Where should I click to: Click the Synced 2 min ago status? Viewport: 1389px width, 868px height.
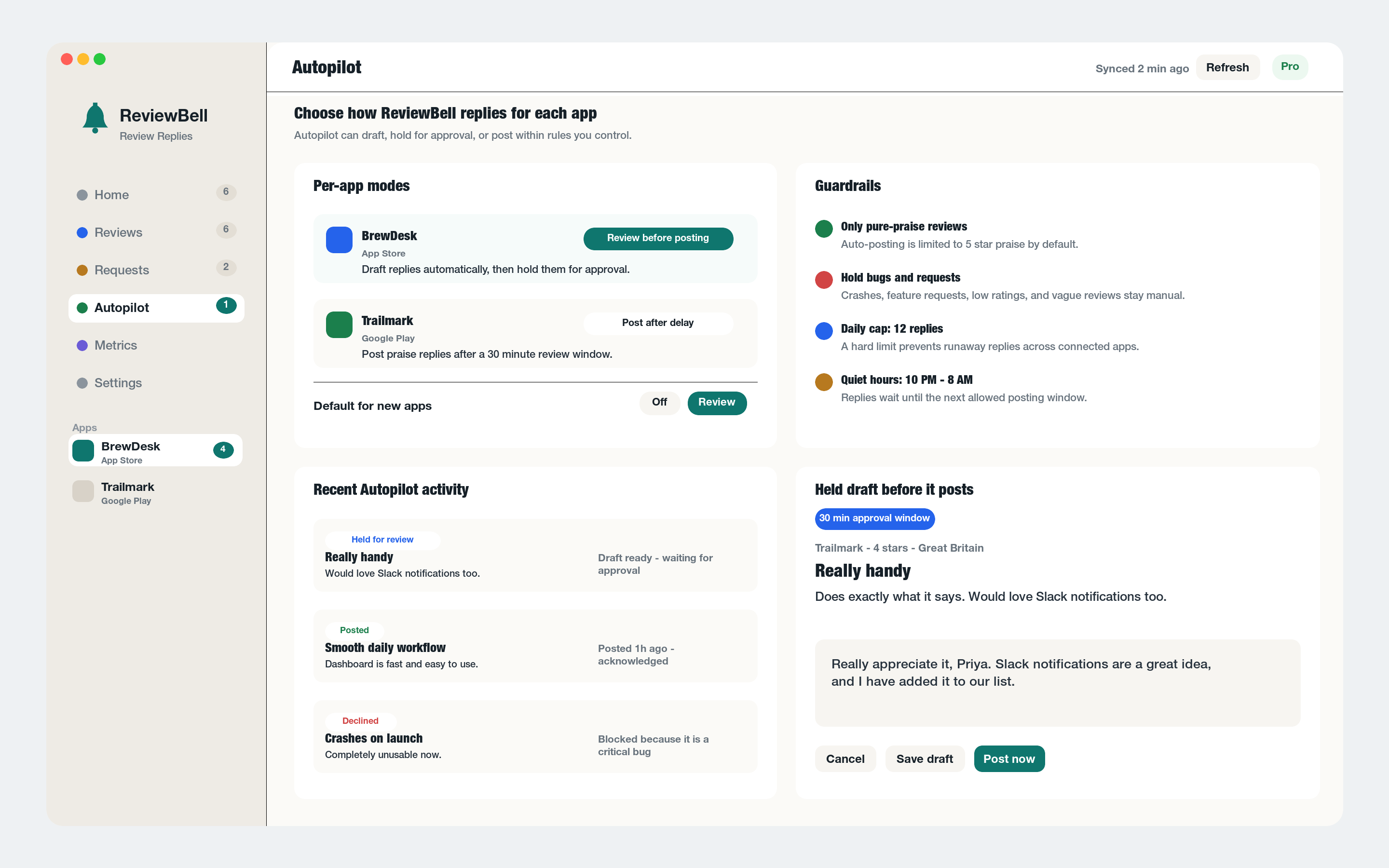click(x=1142, y=69)
